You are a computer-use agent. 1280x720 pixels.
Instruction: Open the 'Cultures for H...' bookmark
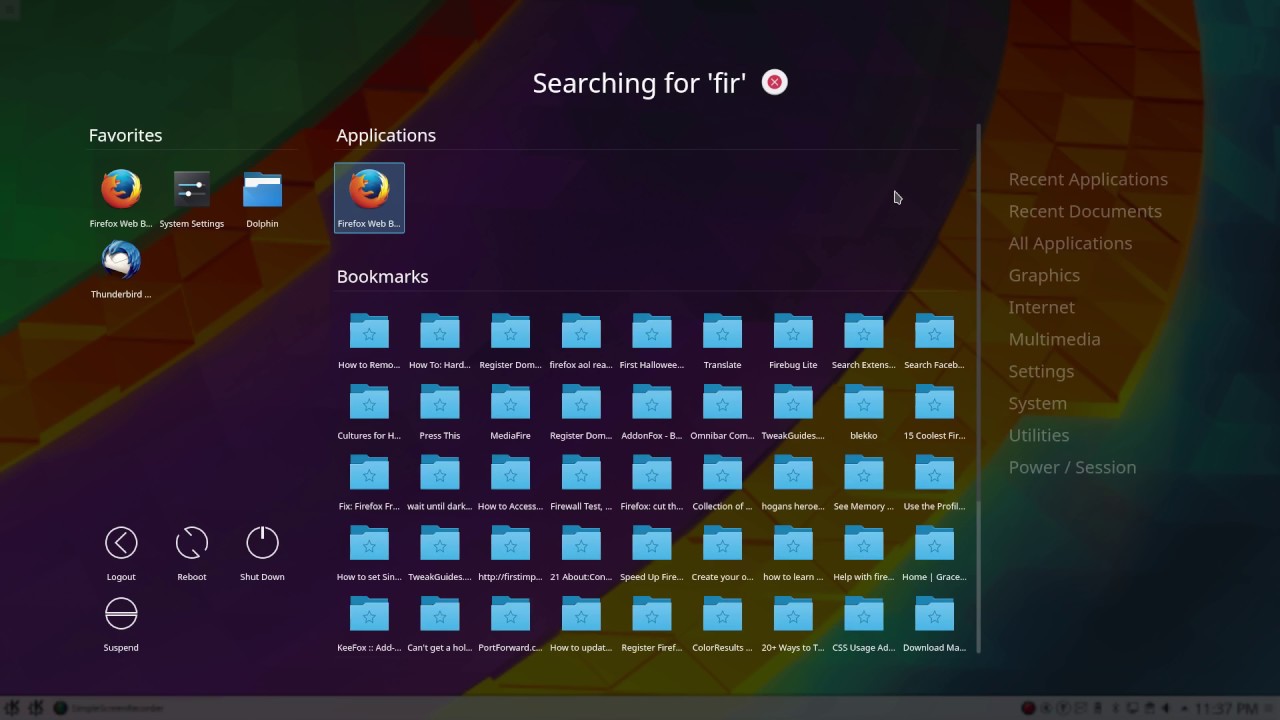tap(369, 412)
